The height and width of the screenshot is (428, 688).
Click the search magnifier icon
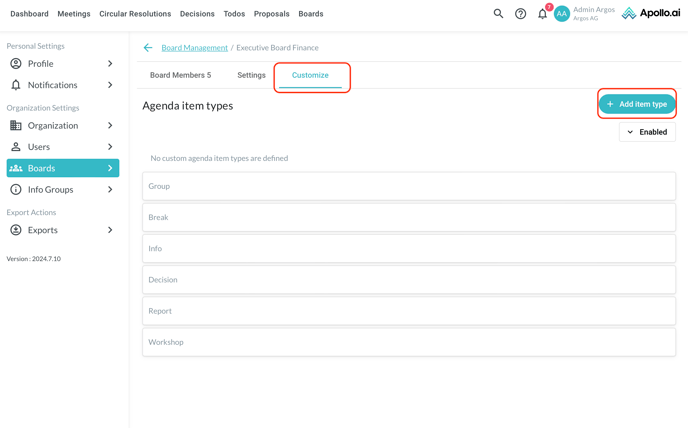[x=498, y=14]
